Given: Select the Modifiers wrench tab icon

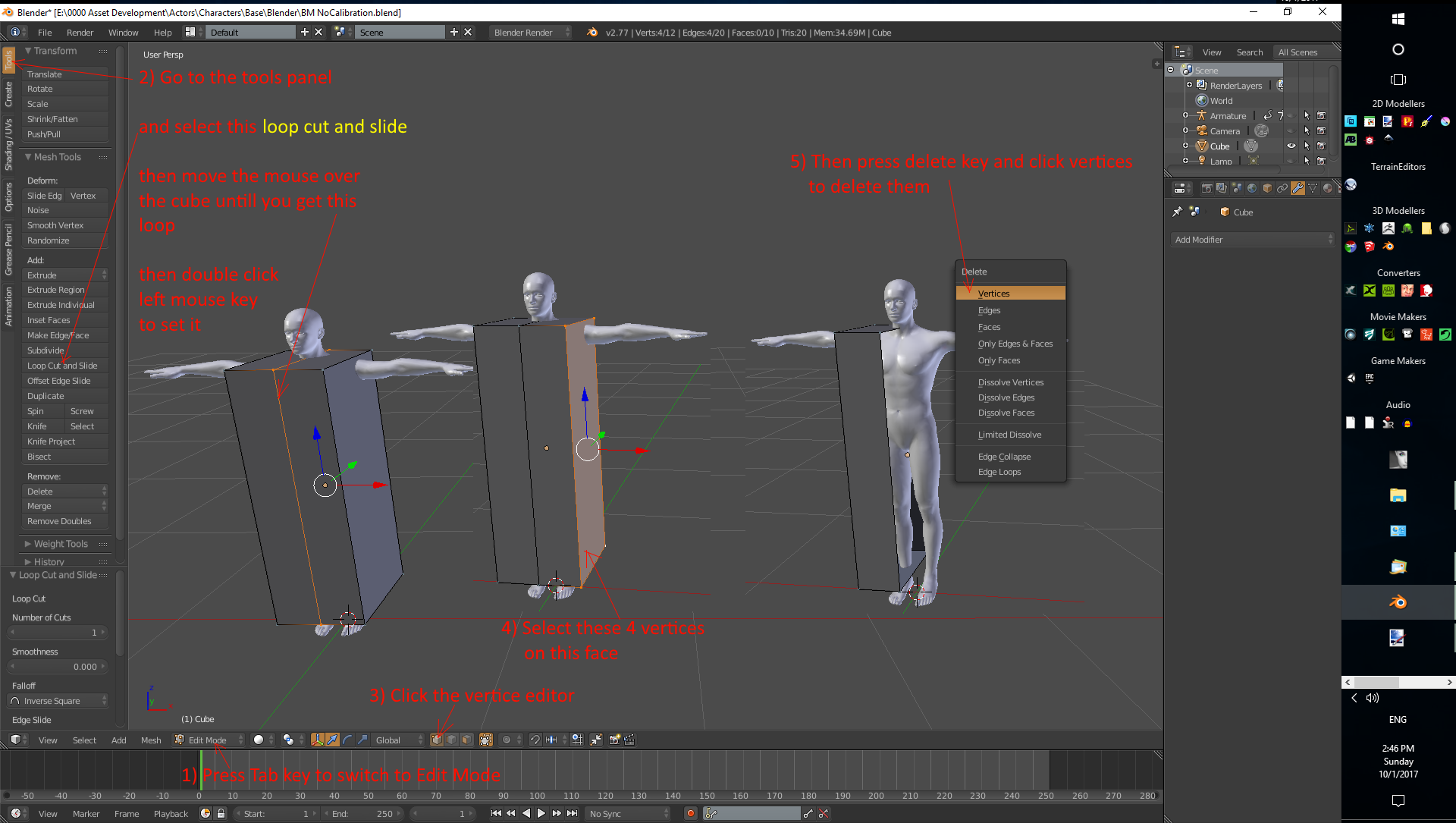Looking at the screenshot, I should pos(1298,188).
